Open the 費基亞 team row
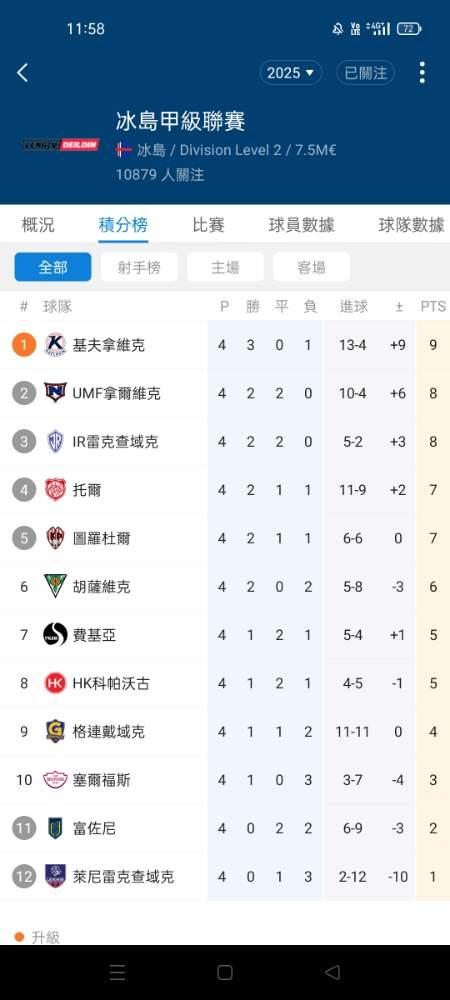 225,635
